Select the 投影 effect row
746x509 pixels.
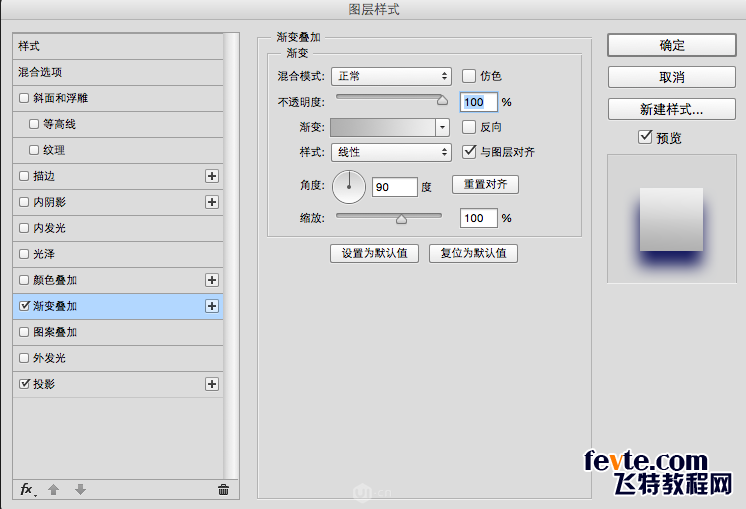[118, 384]
